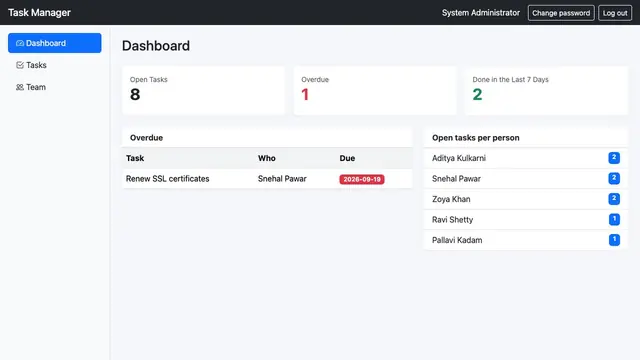Click the Dashboard speedometer icon in sidebar
Image resolution: width=640 pixels, height=360 pixels.
pos(20,43)
